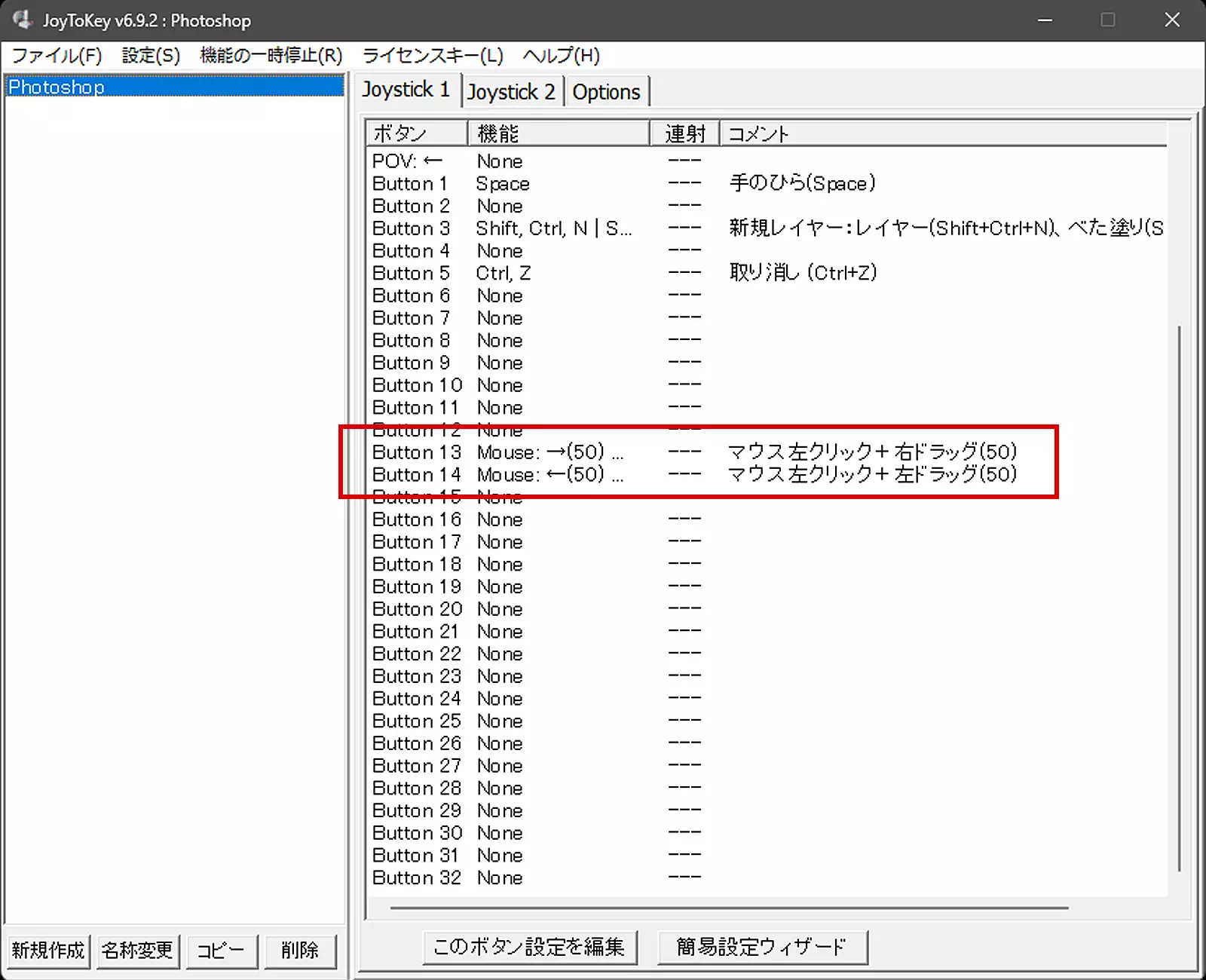
Task: Select the Button 16 row
Action: coord(767,520)
